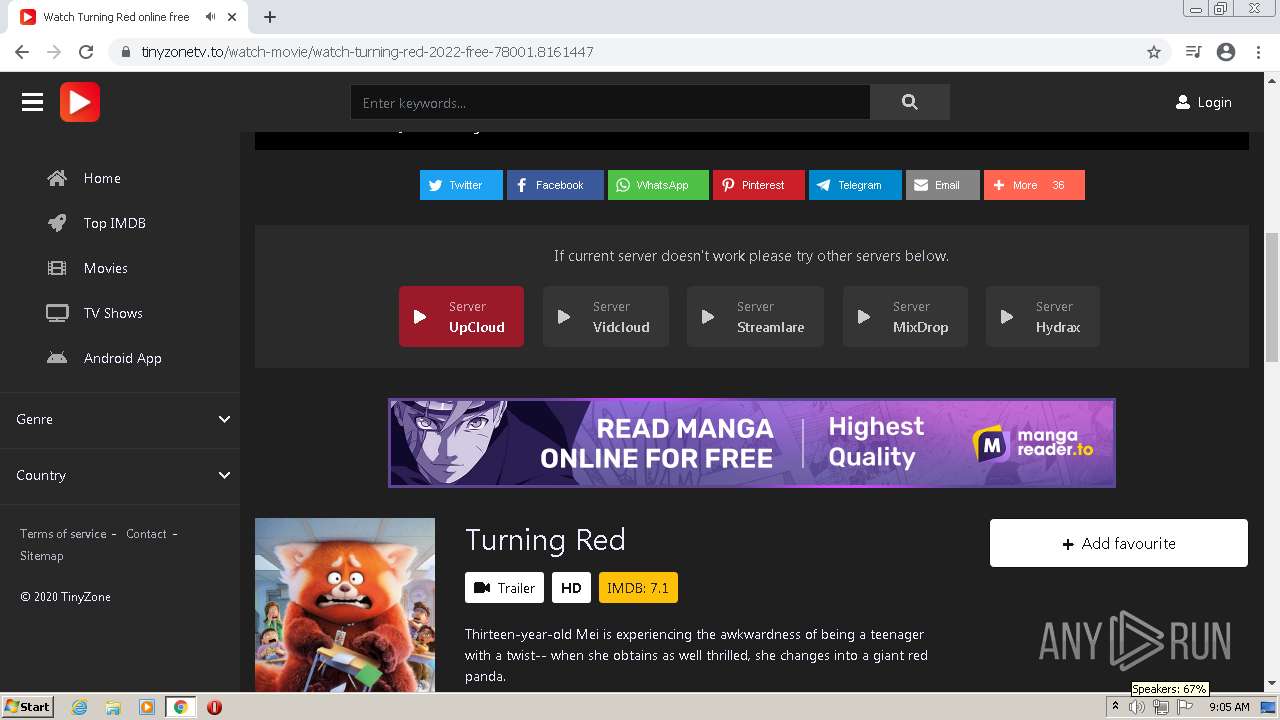Click the manga reader ad banner
This screenshot has height=720, width=1280.
click(752, 443)
